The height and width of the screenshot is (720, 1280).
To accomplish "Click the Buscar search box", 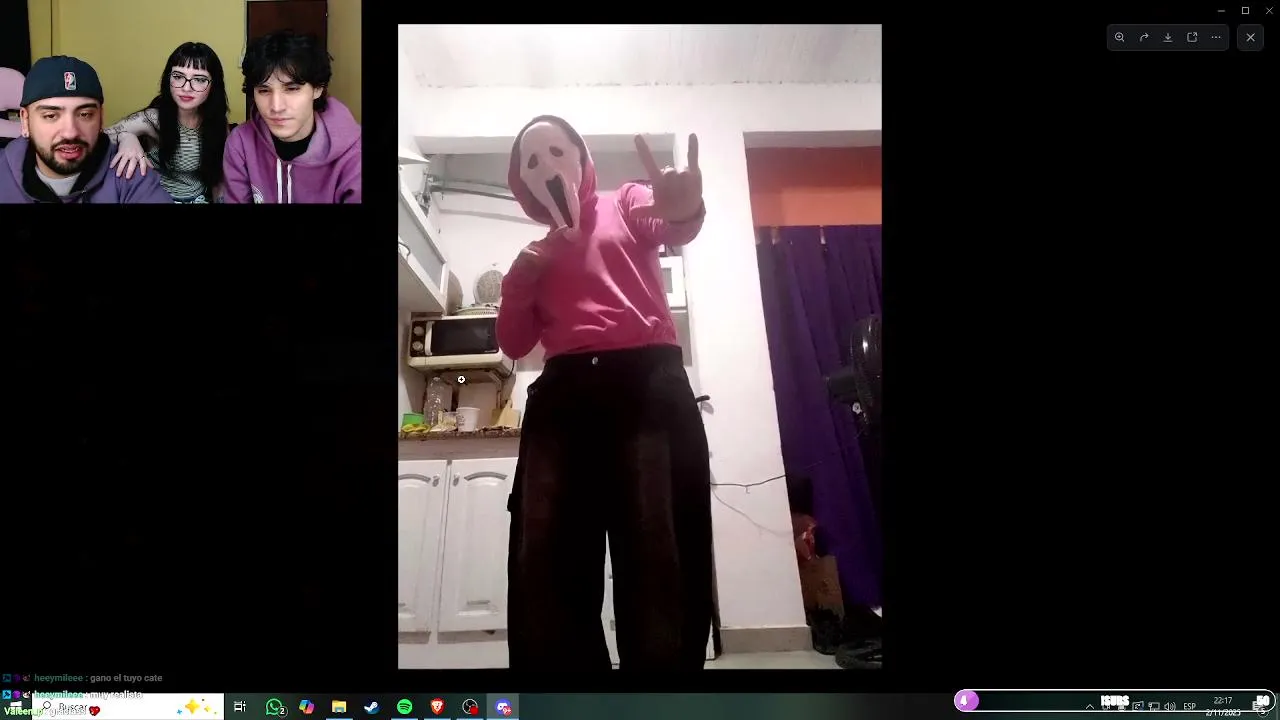I will pos(129,707).
